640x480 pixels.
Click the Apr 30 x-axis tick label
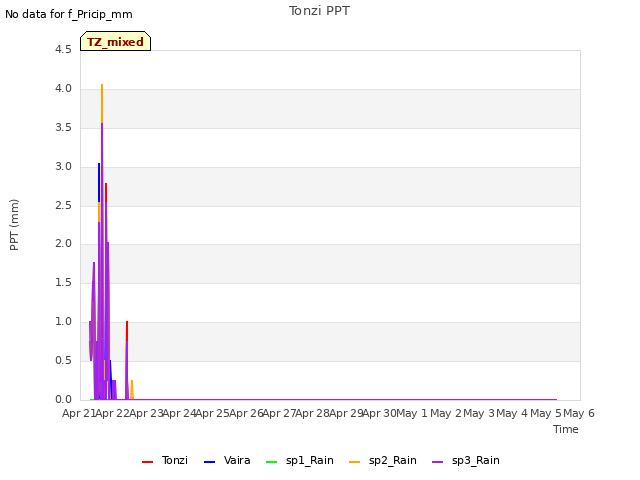tap(379, 413)
